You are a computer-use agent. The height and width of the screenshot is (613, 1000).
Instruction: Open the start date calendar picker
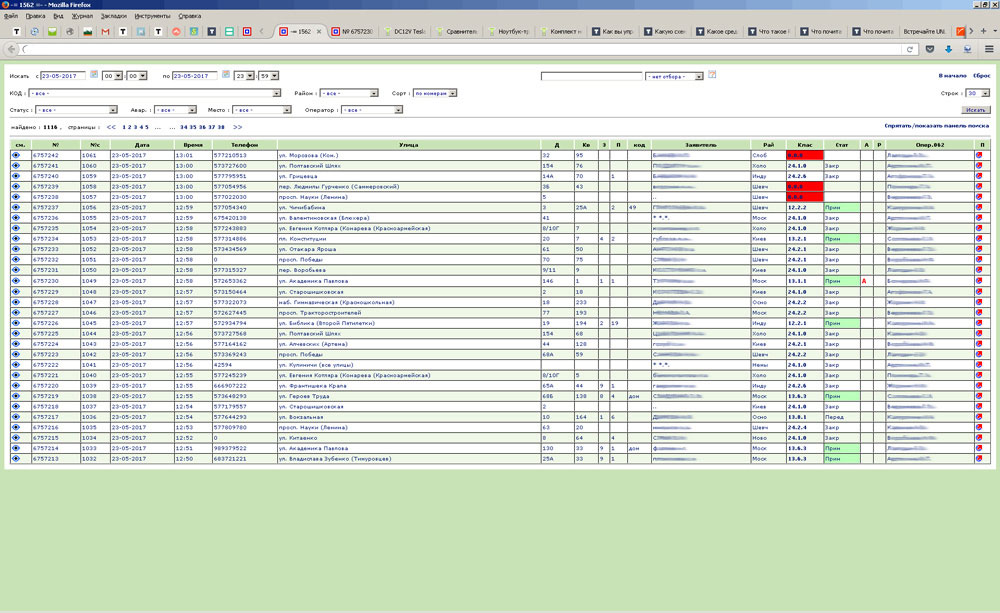pyautogui.click(x=94, y=75)
